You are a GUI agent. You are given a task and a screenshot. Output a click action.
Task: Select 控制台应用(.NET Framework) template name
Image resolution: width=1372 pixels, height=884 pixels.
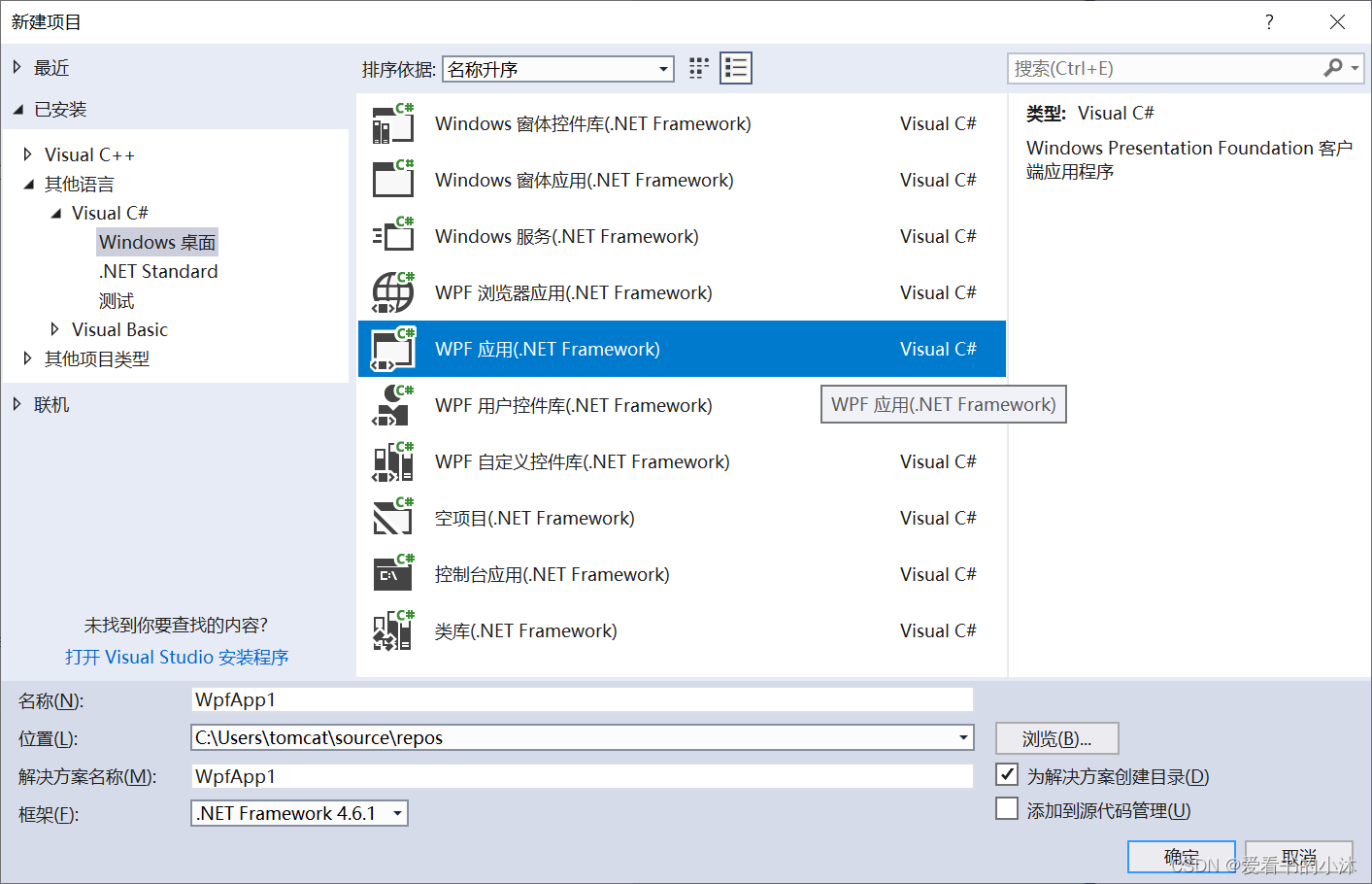(x=552, y=575)
